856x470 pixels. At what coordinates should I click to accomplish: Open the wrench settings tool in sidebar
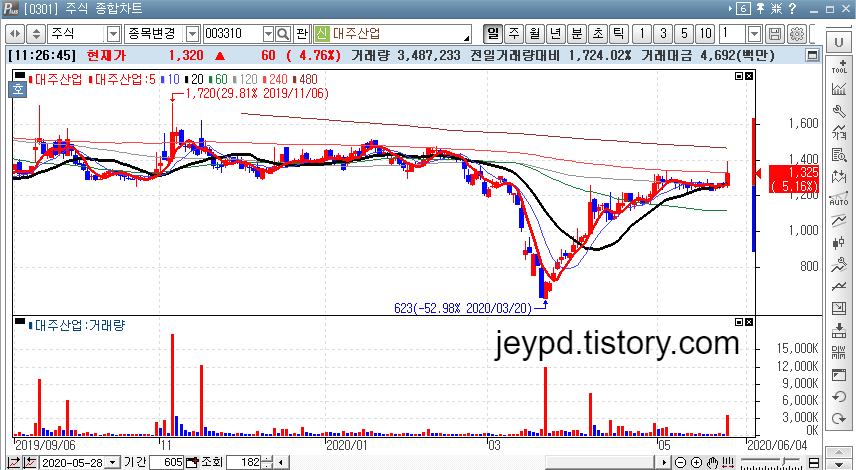[839, 111]
